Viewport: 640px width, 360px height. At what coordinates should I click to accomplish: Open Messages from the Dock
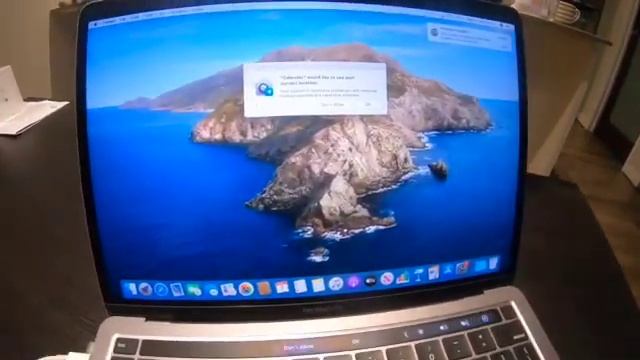(x=212, y=291)
